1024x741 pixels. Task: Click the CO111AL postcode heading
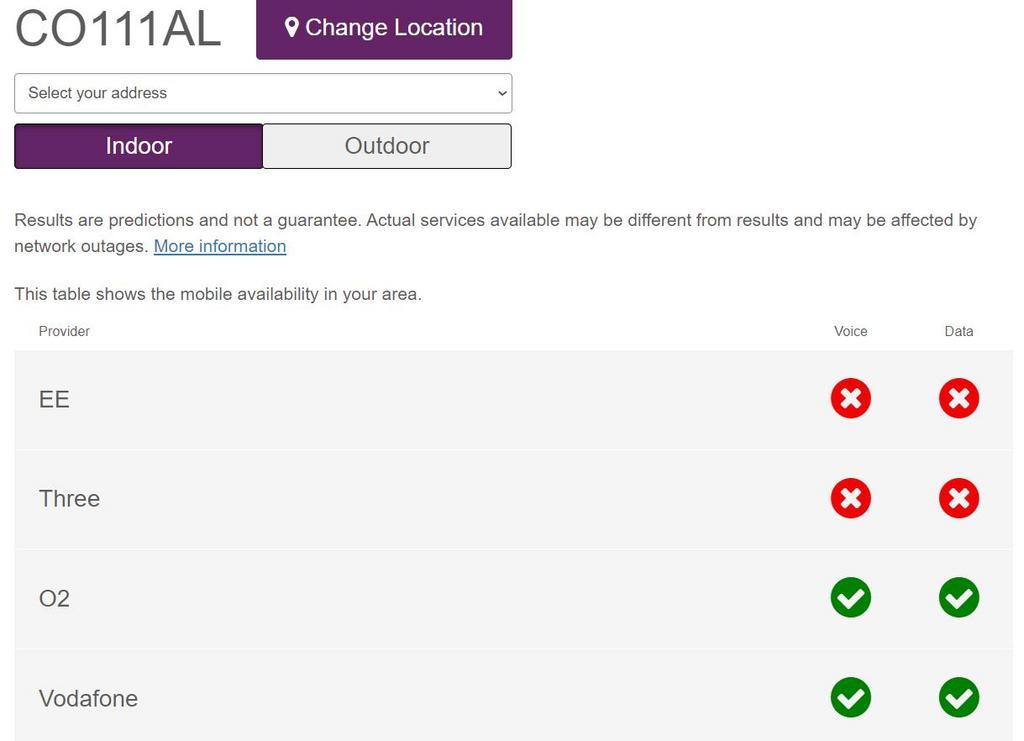click(118, 29)
